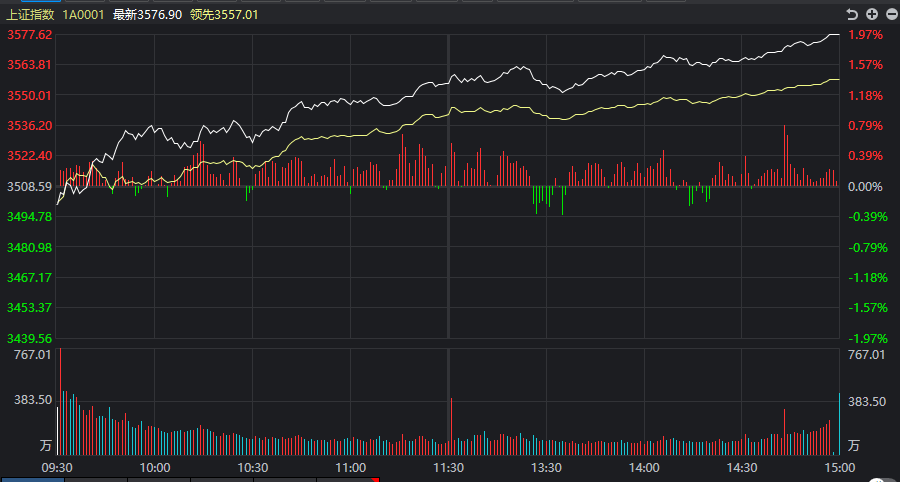
Task: Click the 15:00 closing time marker
Action: click(839, 467)
